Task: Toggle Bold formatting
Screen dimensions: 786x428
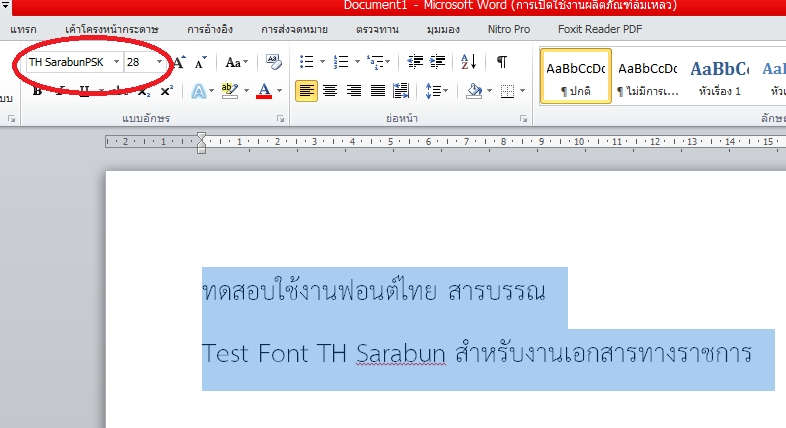Action: pyautogui.click(x=37, y=91)
